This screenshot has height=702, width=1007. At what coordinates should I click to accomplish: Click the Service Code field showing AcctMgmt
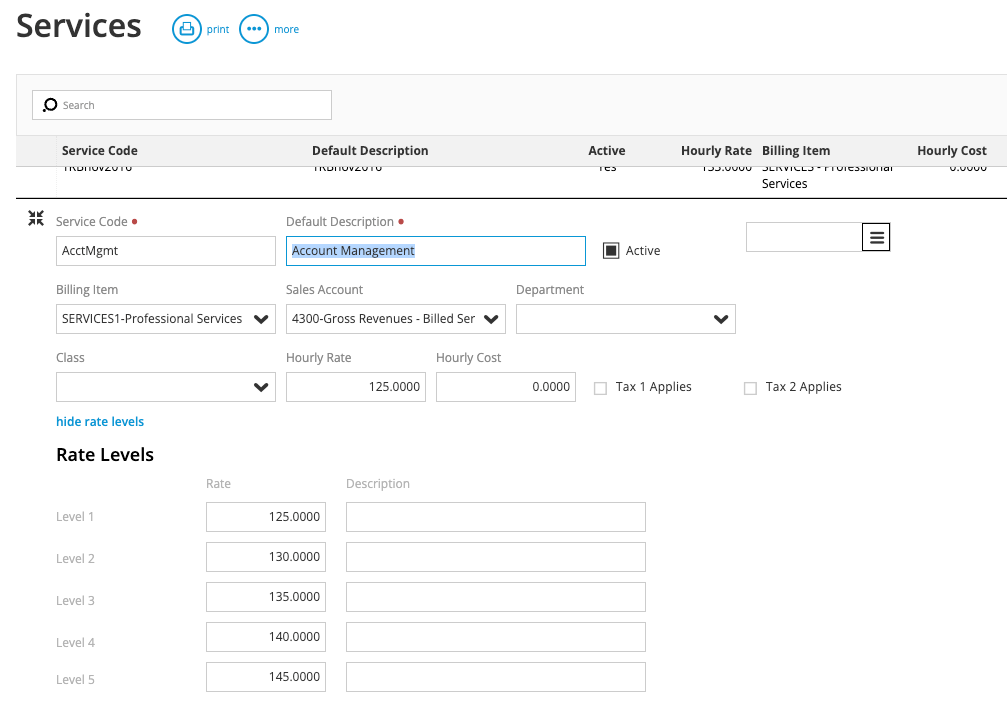[x=165, y=250]
